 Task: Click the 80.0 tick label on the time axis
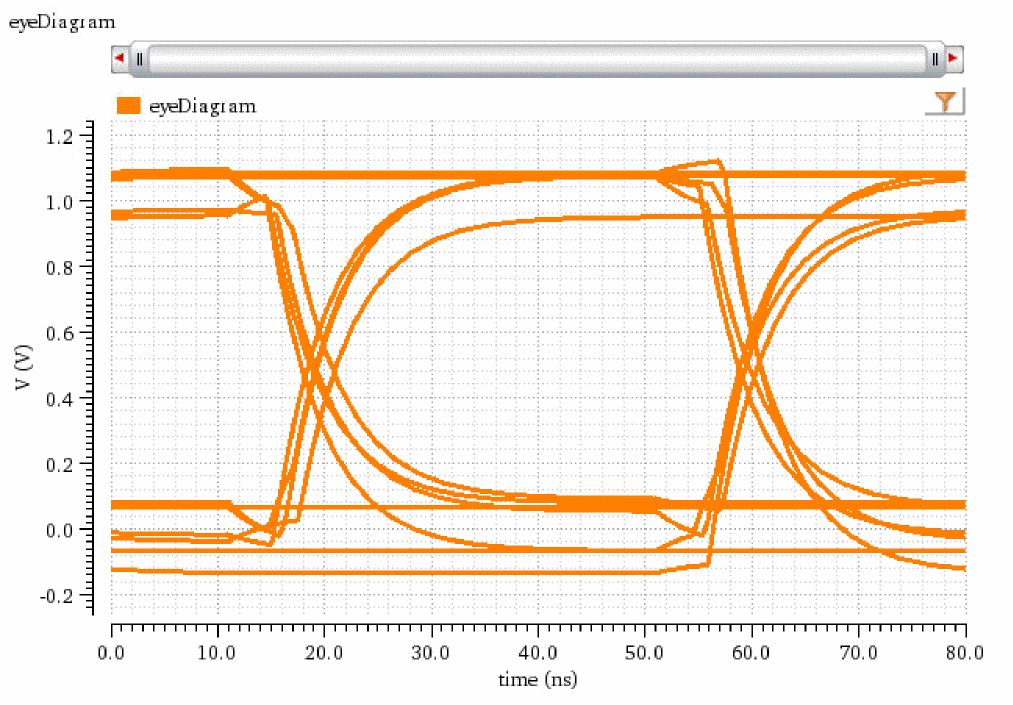point(964,653)
